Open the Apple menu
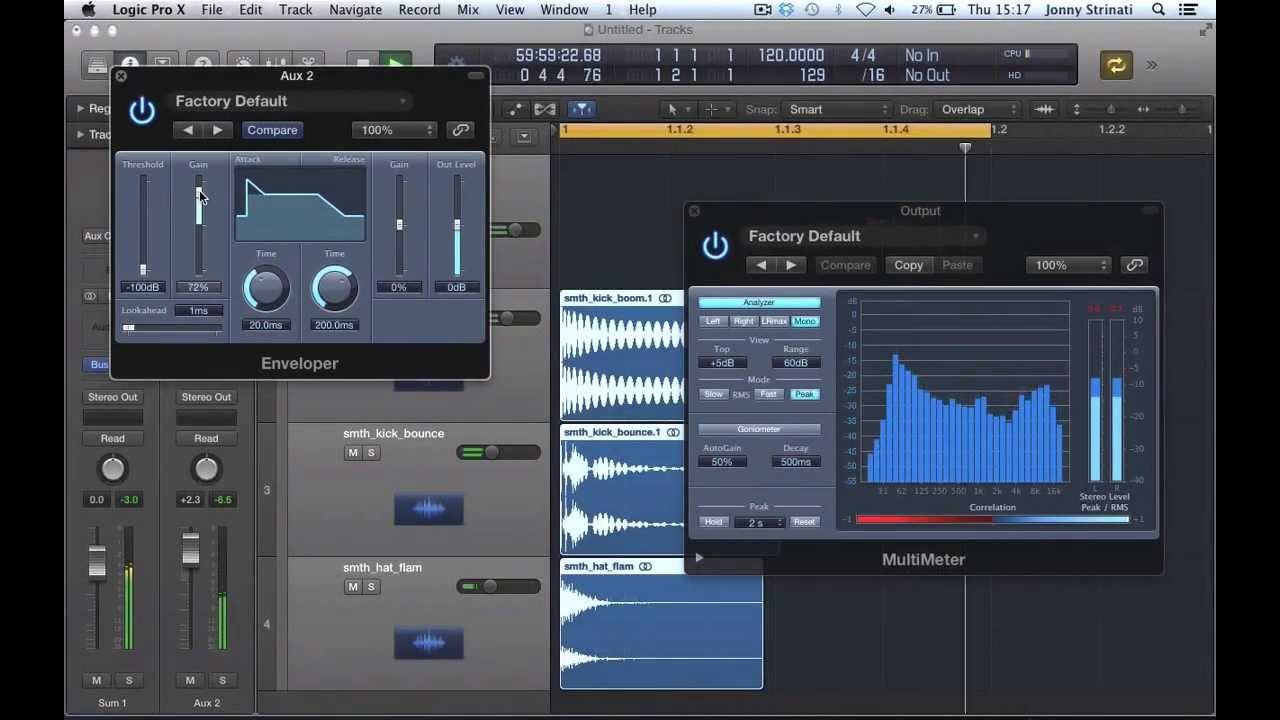Image resolution: width=1280 pixels, height=720 pixels. (x=88, y=10)
